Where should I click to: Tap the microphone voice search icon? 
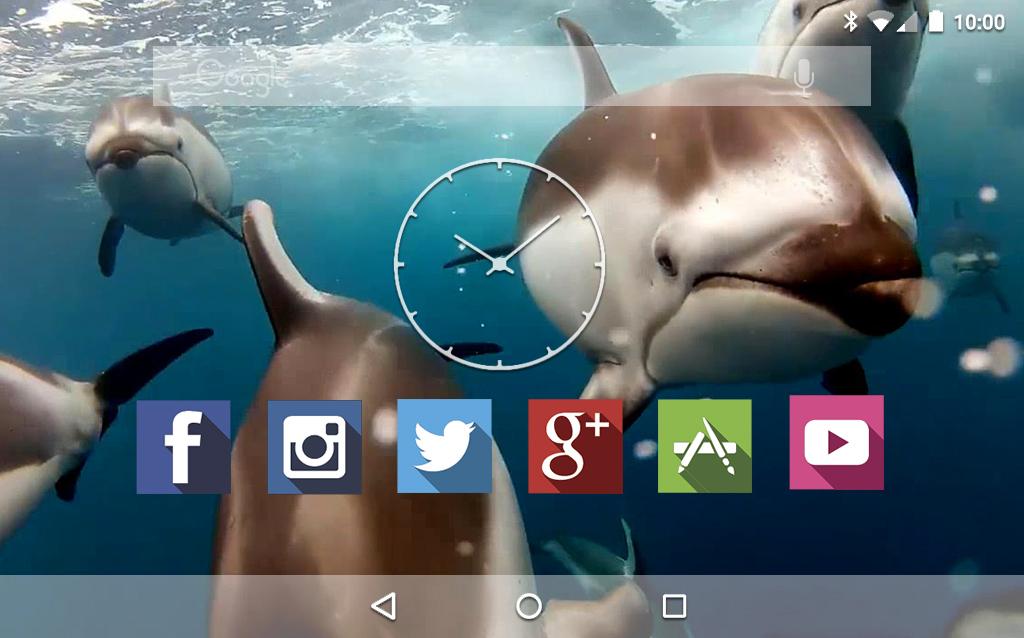tap(804, 76)
